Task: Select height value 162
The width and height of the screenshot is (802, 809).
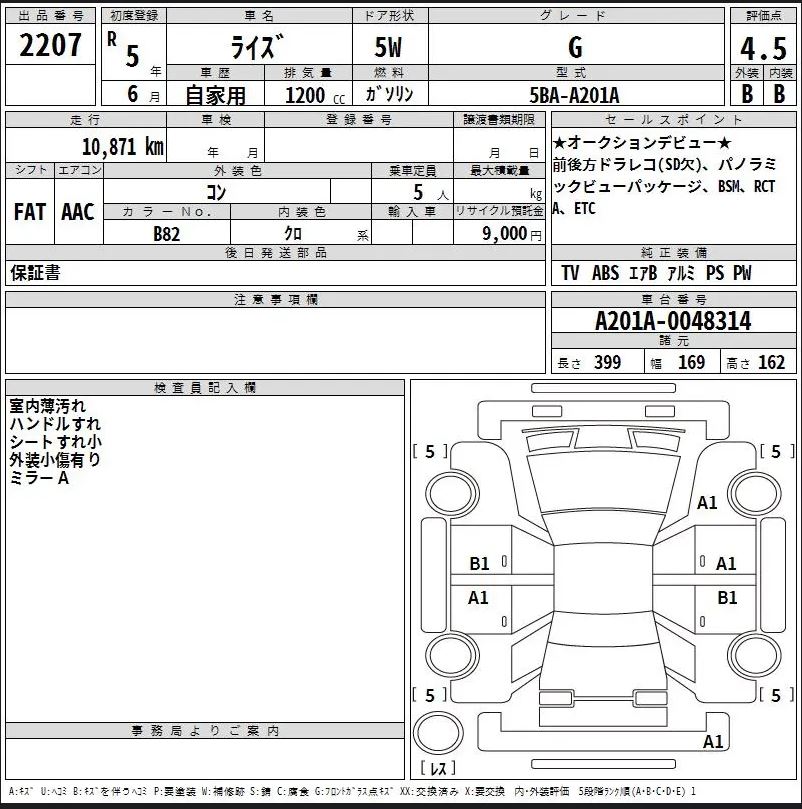Action: tap(771, 362)
